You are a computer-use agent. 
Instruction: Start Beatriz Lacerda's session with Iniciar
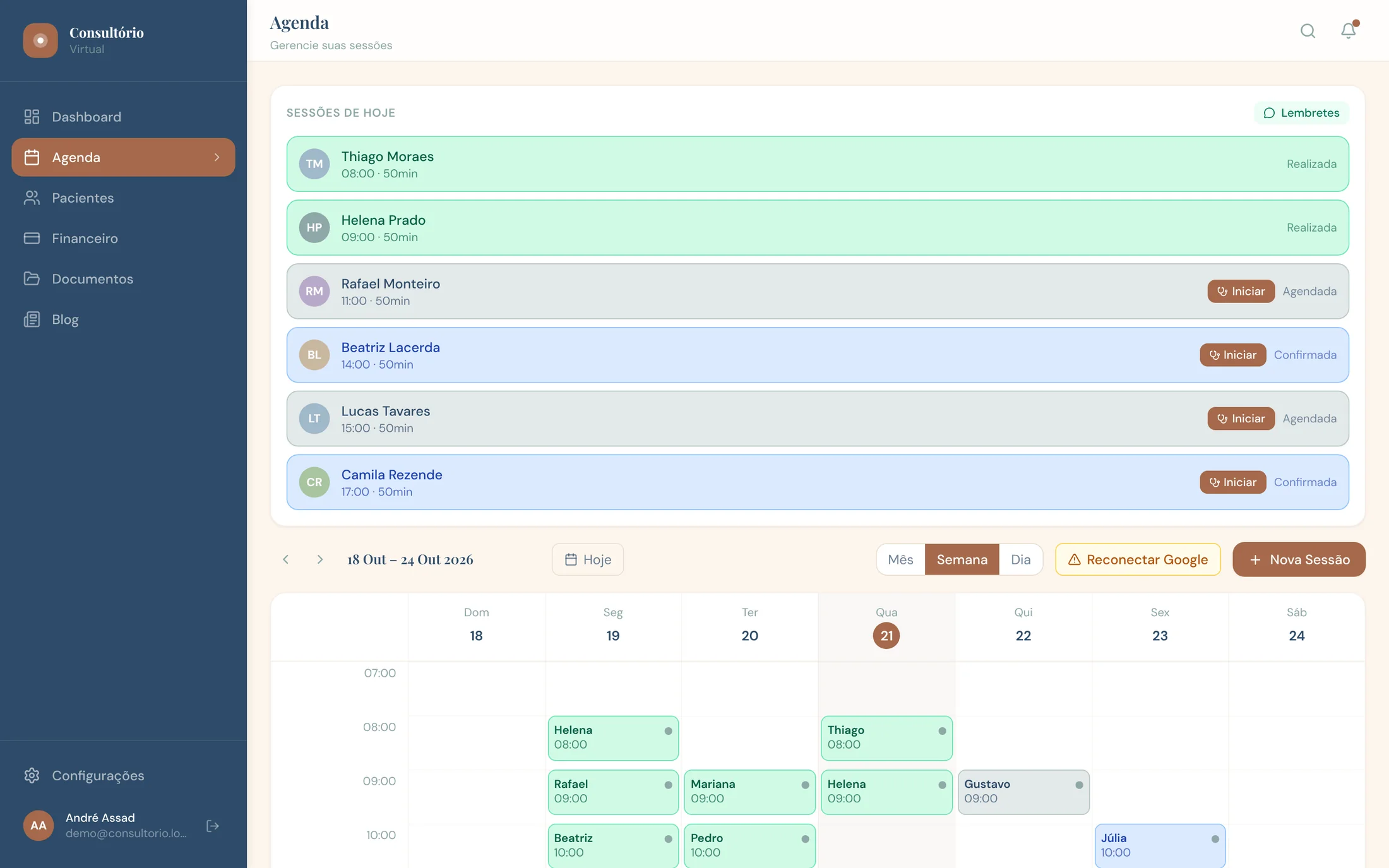coord(1232,355)
